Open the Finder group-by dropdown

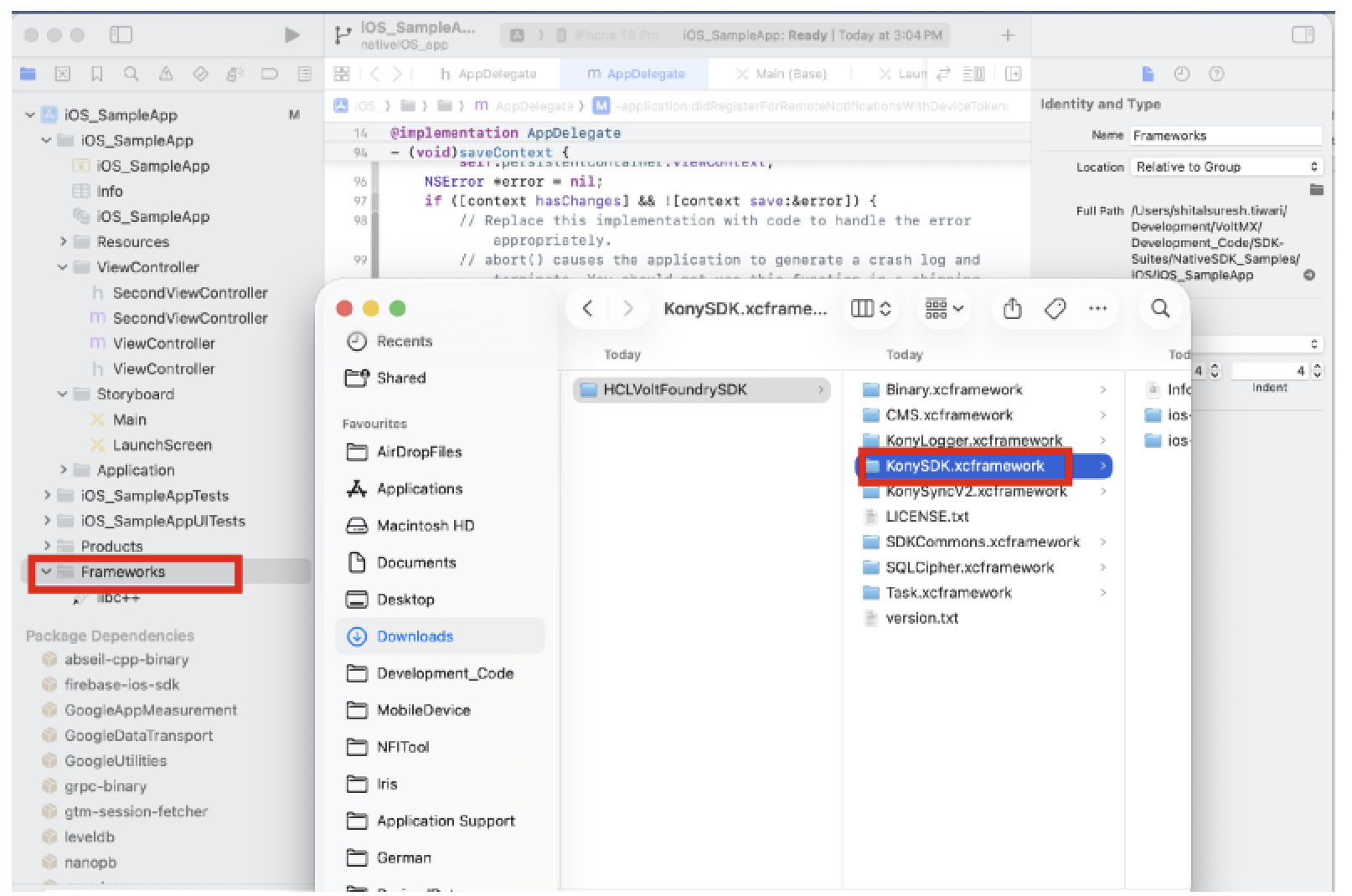pyautogui.click(x=944, y=308)
